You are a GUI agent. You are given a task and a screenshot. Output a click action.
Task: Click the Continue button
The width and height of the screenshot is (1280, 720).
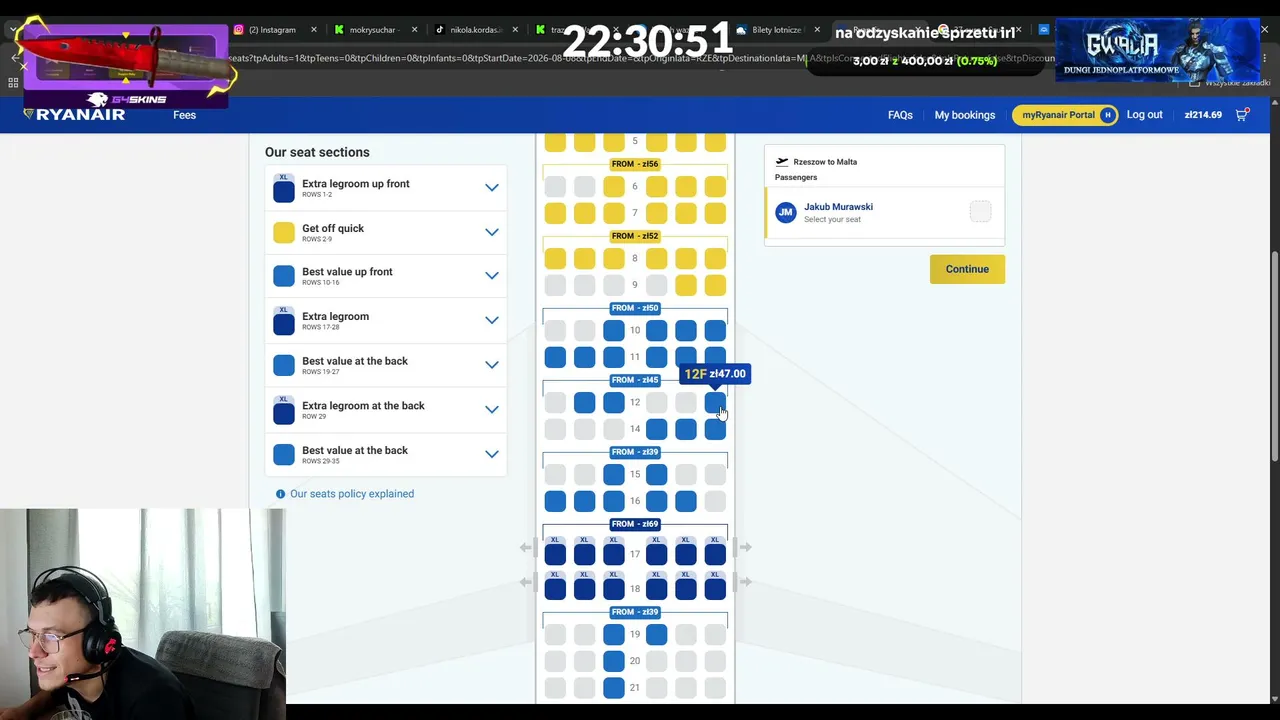[x=967, y=269]
